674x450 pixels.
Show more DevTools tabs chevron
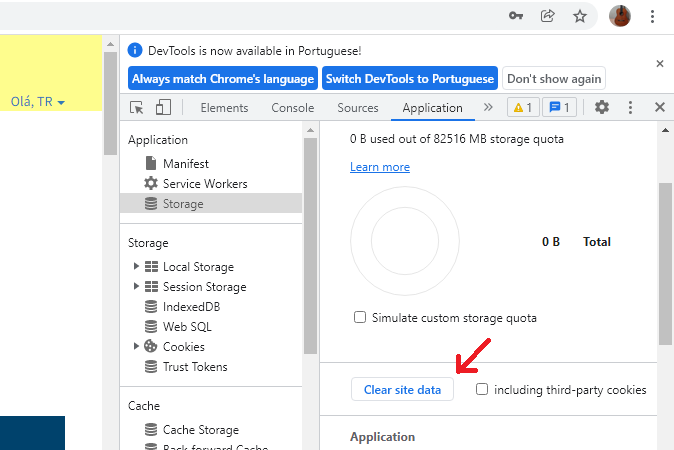pyautogui.click(x=488, y=107)
